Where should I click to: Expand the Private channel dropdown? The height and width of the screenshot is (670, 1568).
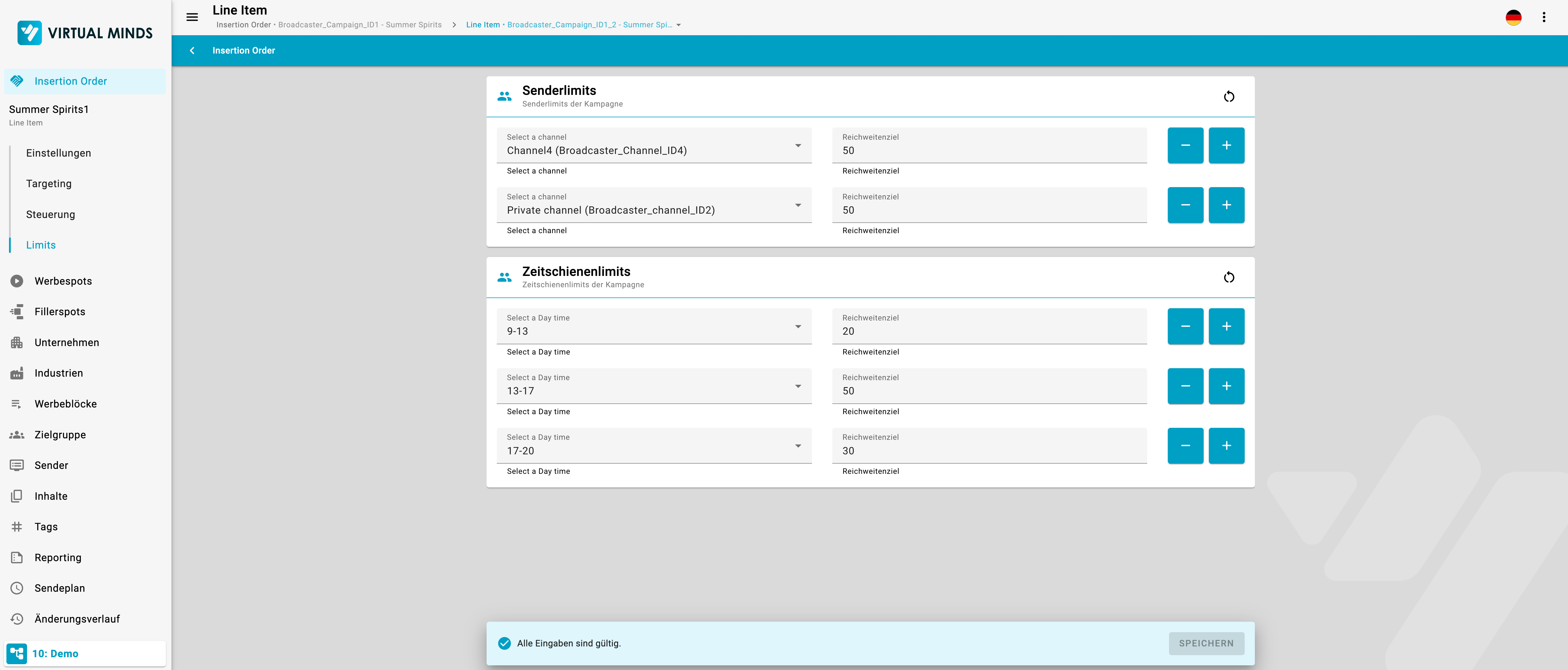click(x=654, y=205)
